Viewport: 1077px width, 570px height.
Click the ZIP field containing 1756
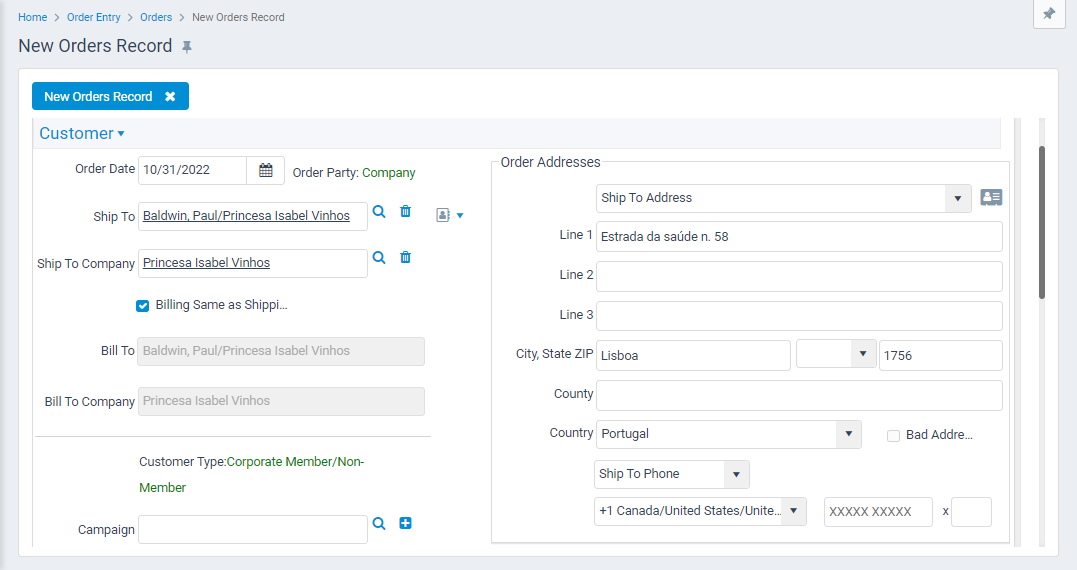(x=940, y=355)
